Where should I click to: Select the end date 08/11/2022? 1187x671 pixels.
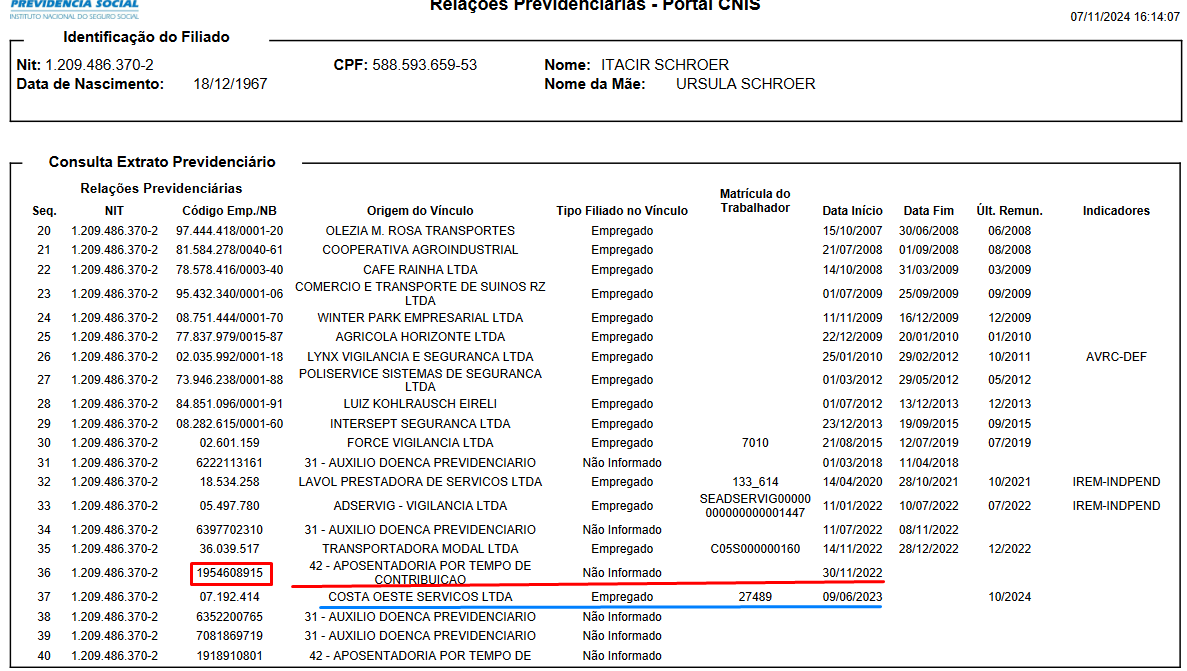click(929, 530)
